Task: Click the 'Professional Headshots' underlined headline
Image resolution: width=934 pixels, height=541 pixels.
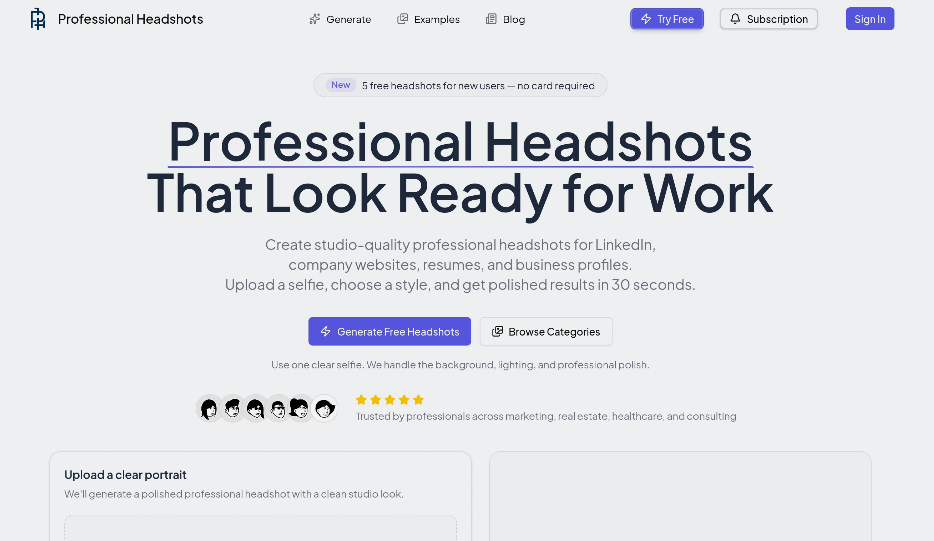Action: pos(460,142)
